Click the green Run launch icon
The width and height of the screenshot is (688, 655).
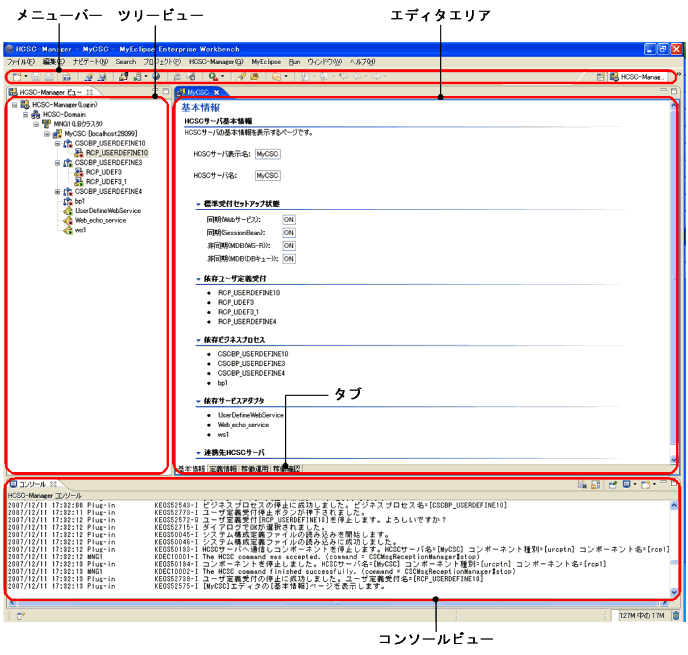pyautogui.click(x=213, y=77)
